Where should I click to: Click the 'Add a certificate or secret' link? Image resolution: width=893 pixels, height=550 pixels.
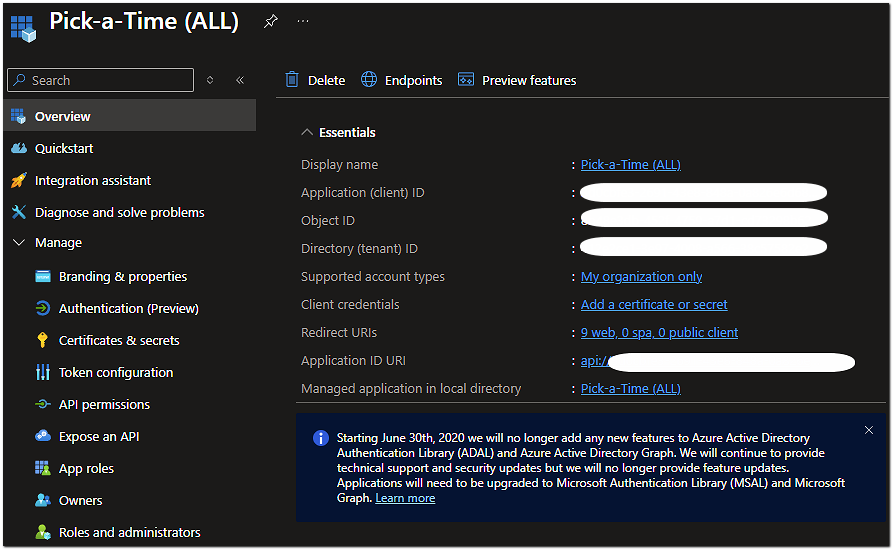tap(654, 304)
